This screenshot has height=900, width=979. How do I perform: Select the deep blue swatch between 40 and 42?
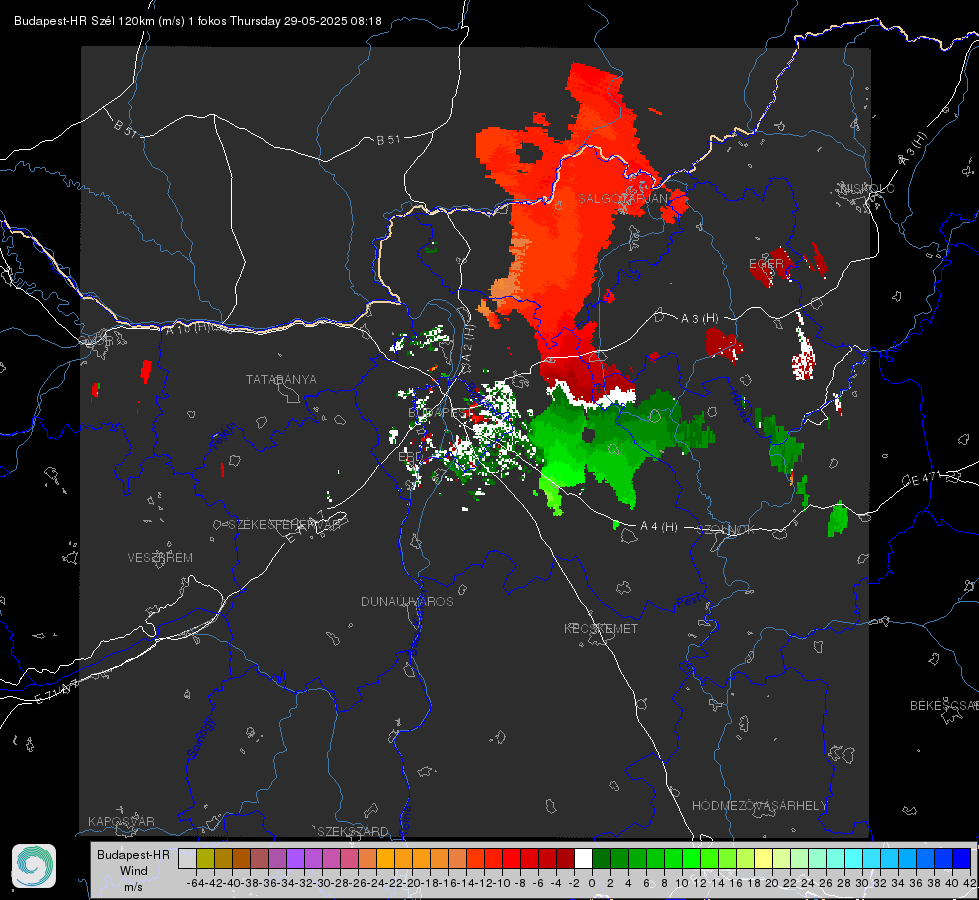(x=961, y=858)
